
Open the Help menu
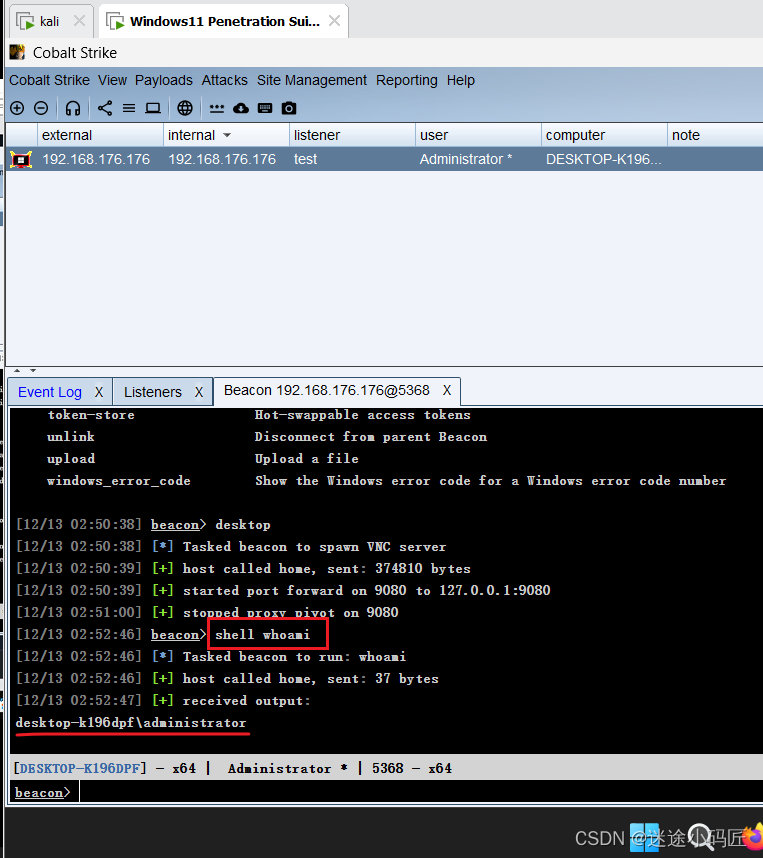coord(461,80)
